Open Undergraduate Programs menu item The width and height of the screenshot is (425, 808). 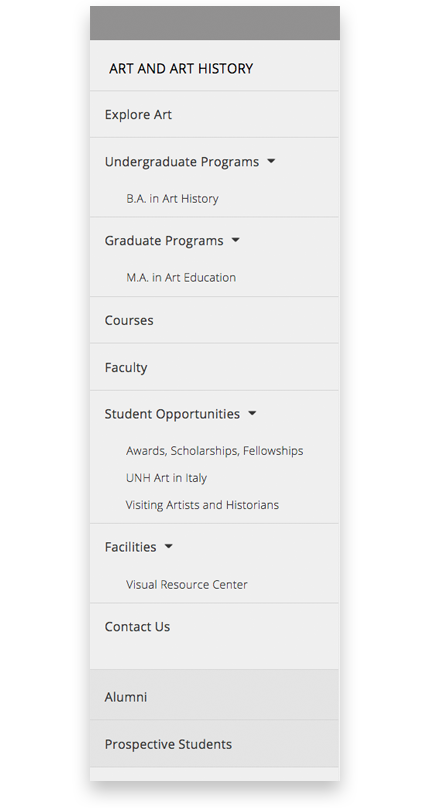coord(182,162)
